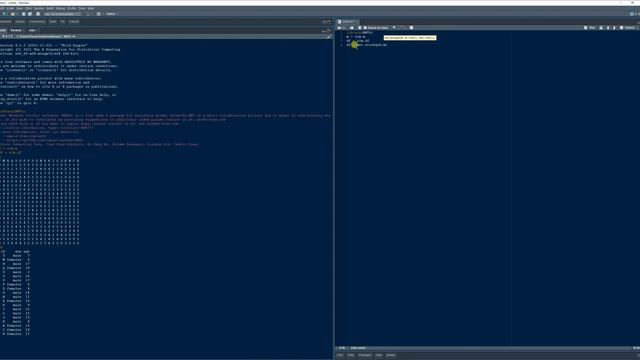640x360 pixels.
Task: Toggle the Source on Save checkbox
Action: click(365, 28)
